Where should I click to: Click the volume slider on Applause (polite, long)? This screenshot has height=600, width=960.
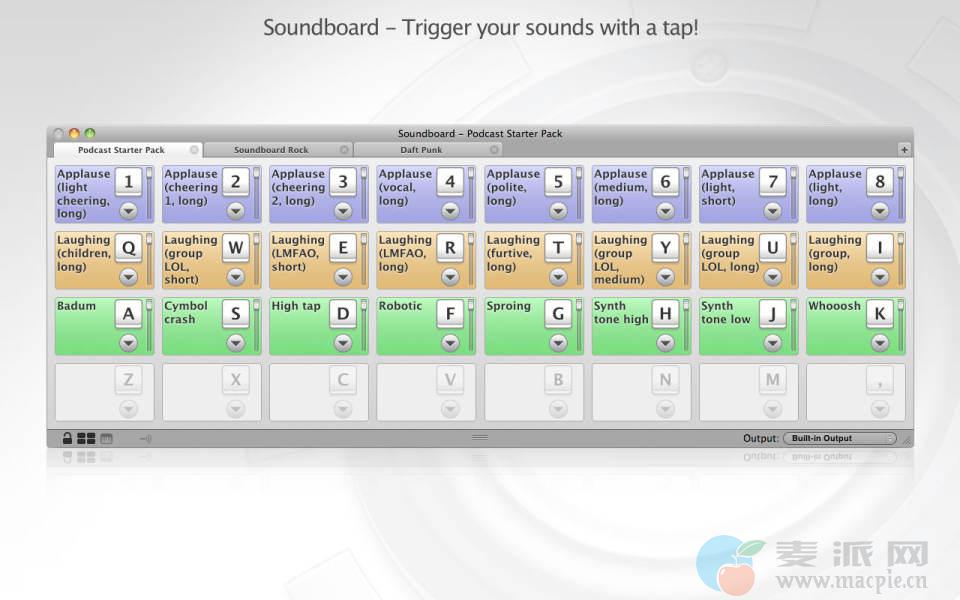tap(579, 193)
